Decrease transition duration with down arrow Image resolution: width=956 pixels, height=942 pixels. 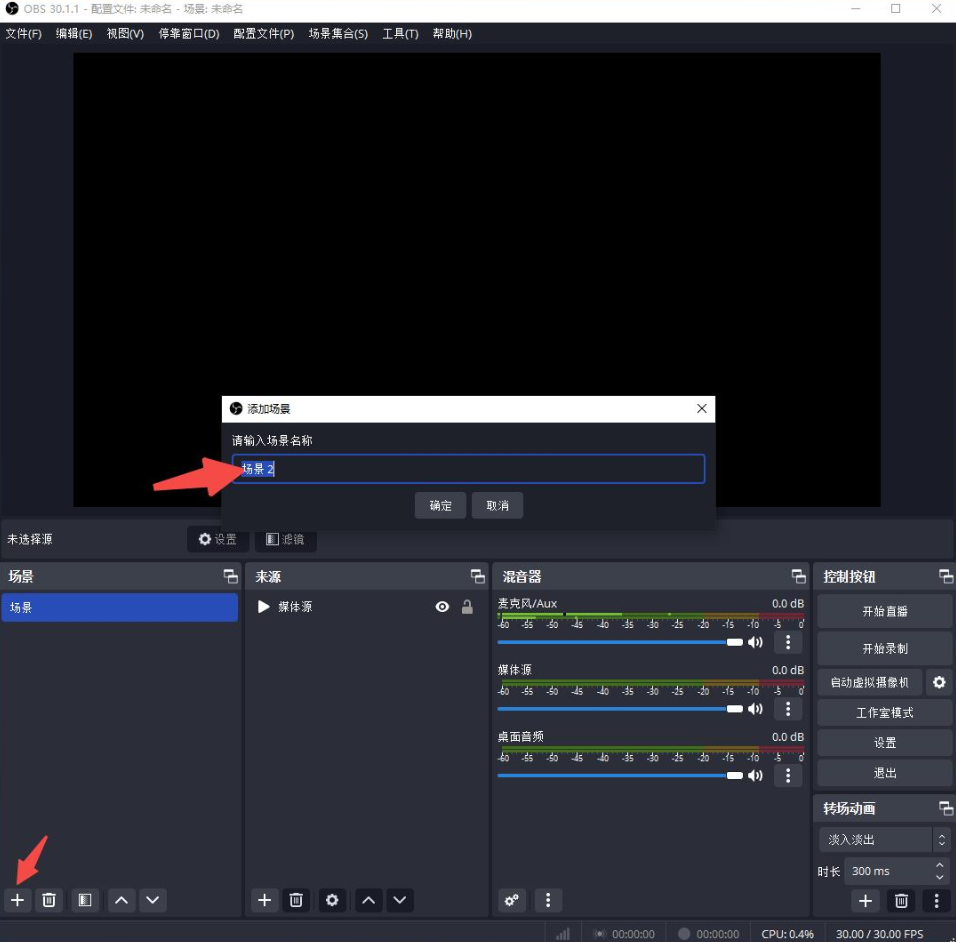click(940, 877)
